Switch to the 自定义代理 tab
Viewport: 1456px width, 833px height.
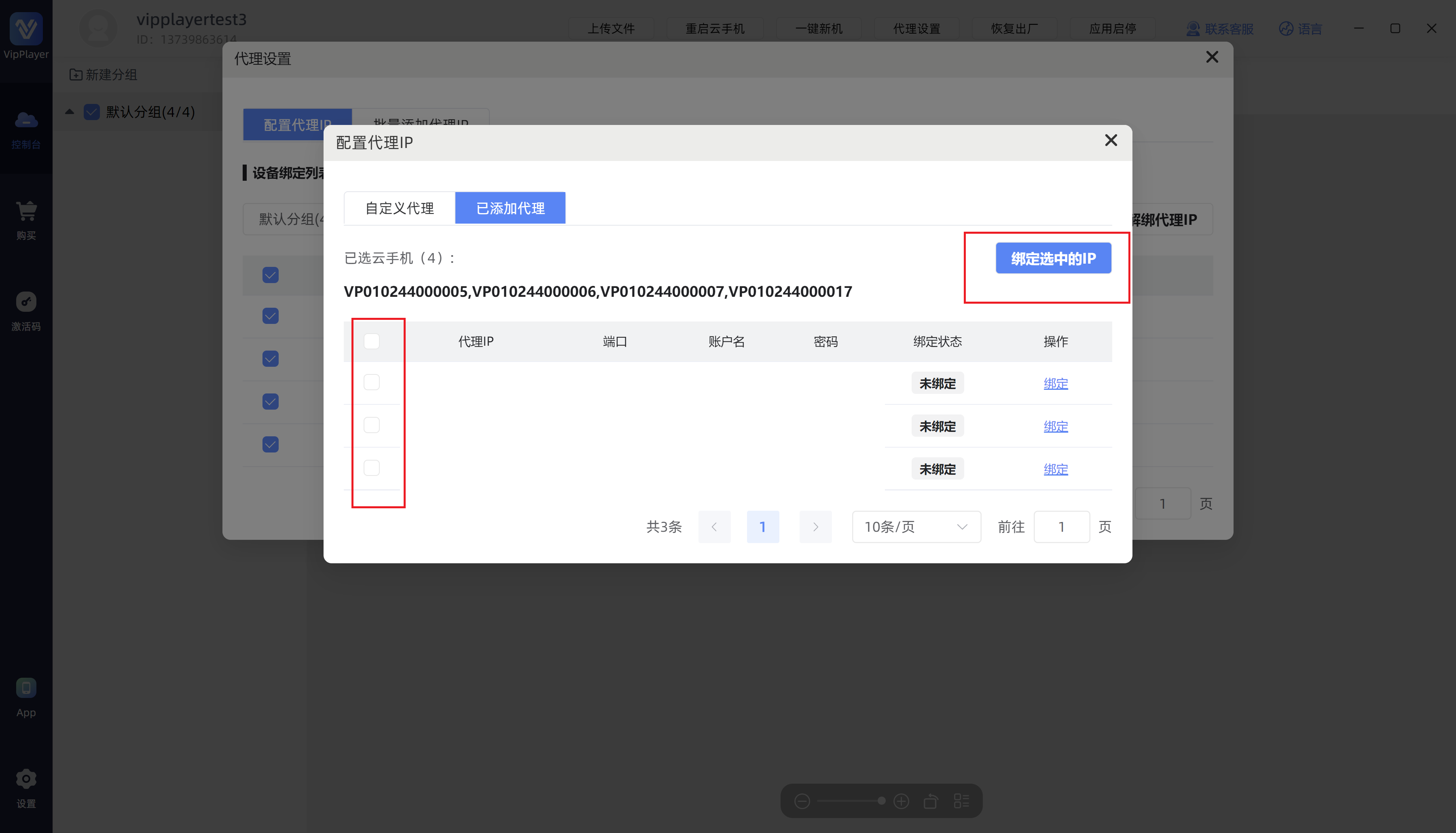399,208
